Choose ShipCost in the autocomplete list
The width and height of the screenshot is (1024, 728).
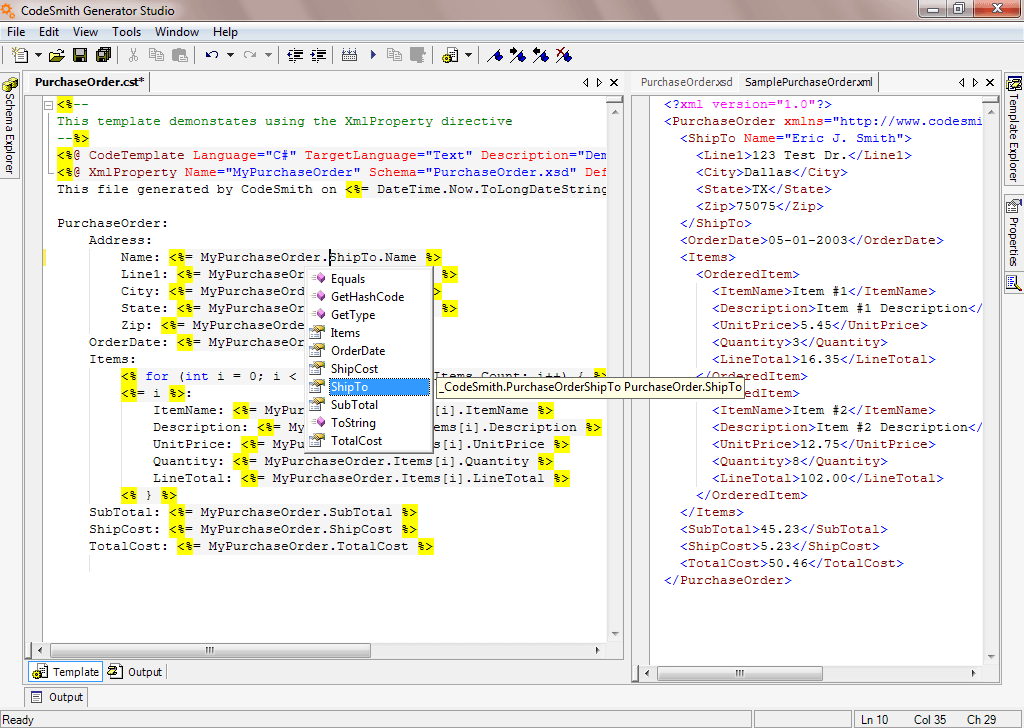(370, 369)
